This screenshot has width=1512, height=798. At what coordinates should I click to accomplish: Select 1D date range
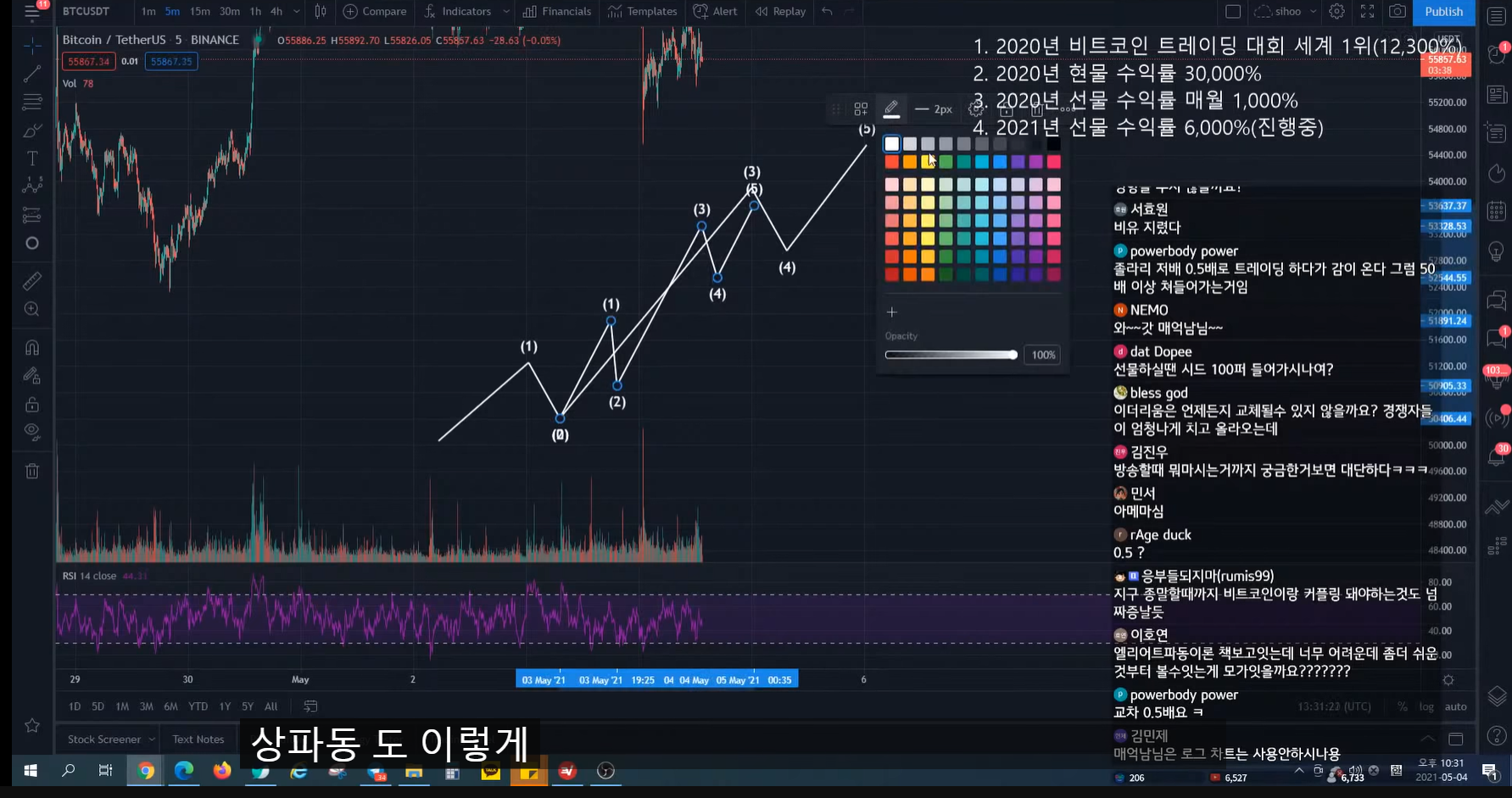click(x=75, y=706)
